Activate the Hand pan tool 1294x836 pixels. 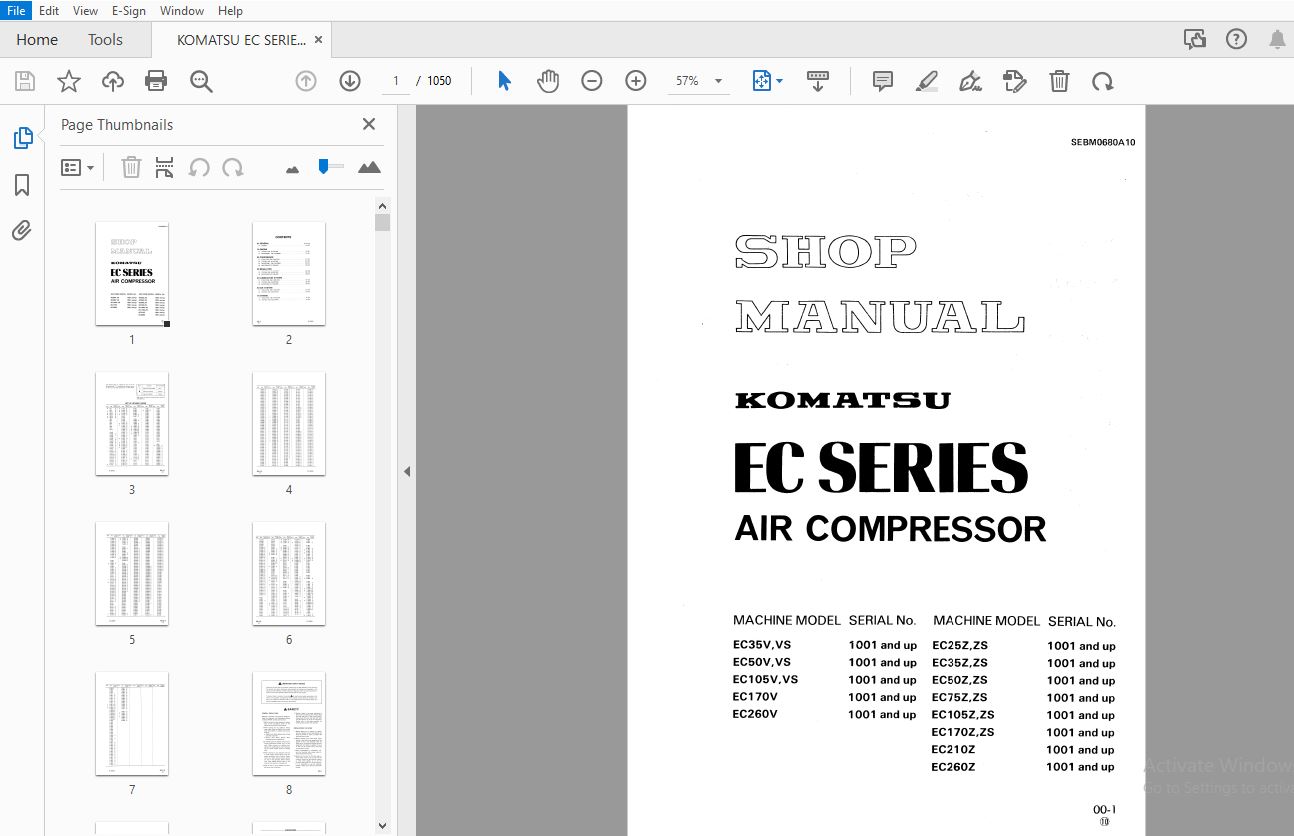click(x=548, y=81)
